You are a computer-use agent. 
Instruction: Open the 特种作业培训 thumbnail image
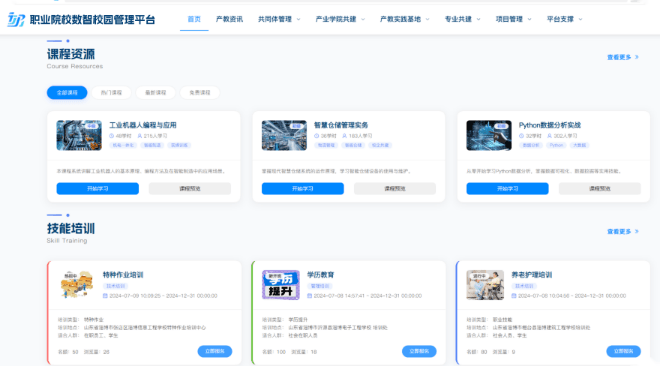pyautogui.click(x=77, y=285)
